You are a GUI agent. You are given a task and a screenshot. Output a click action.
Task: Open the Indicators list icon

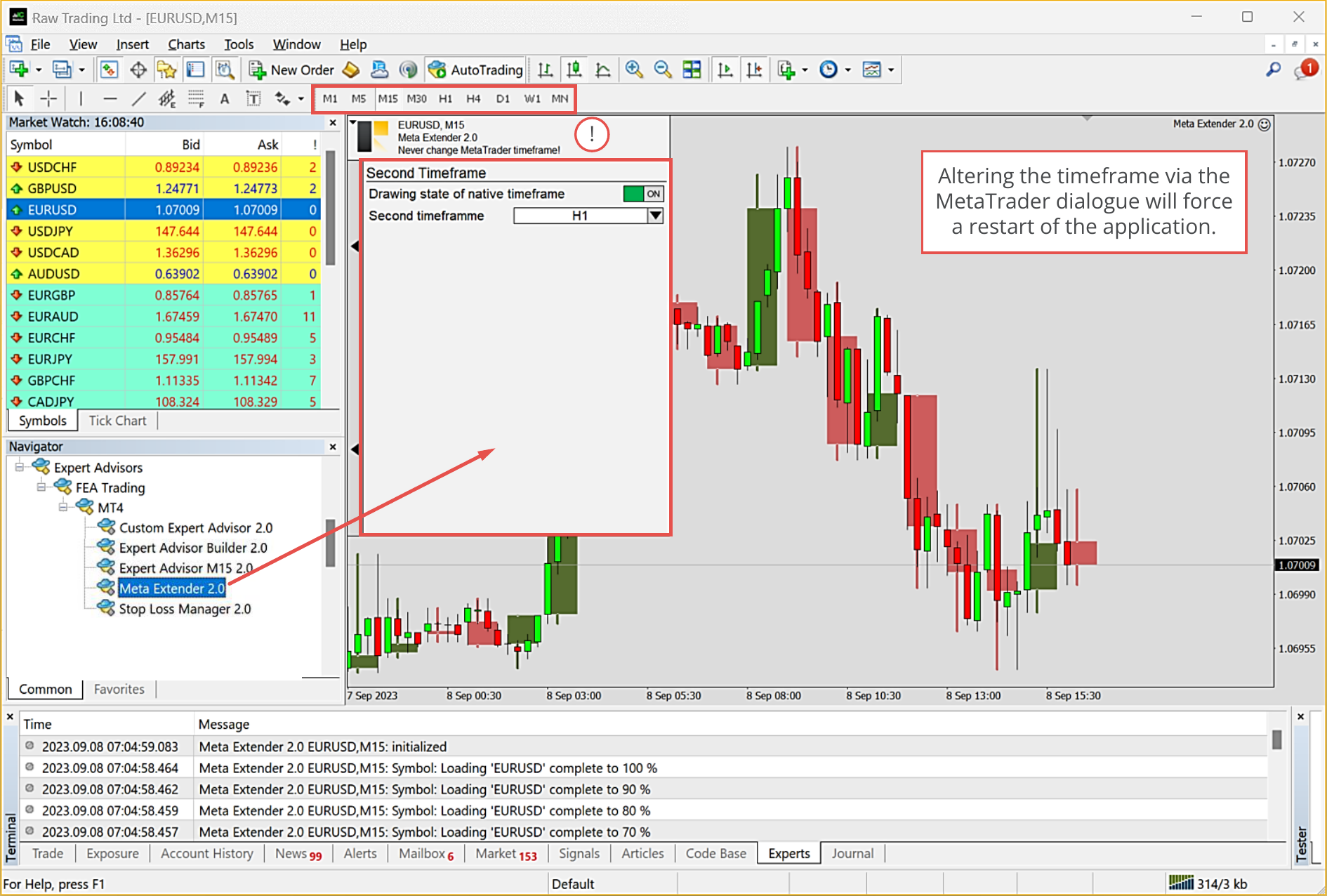coord(786,70)
